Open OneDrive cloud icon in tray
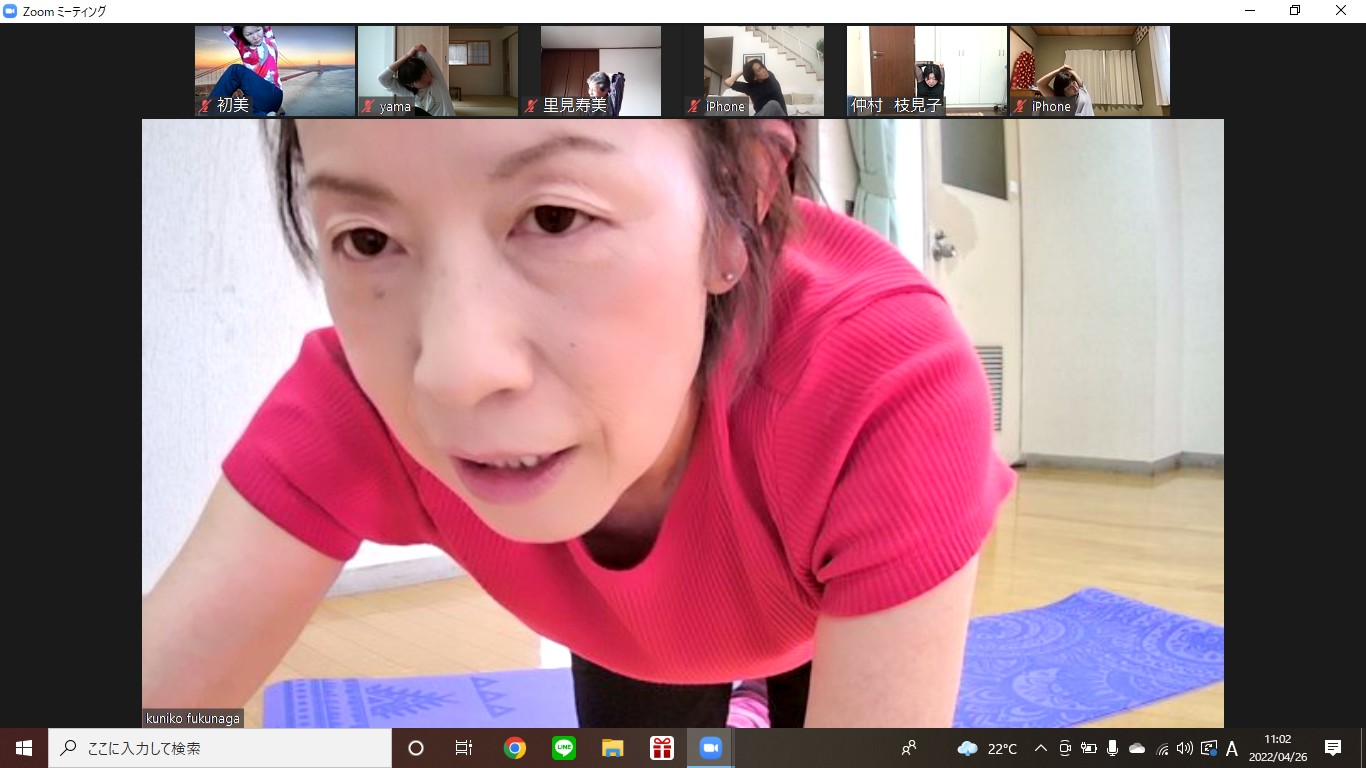 point(1137,748)
